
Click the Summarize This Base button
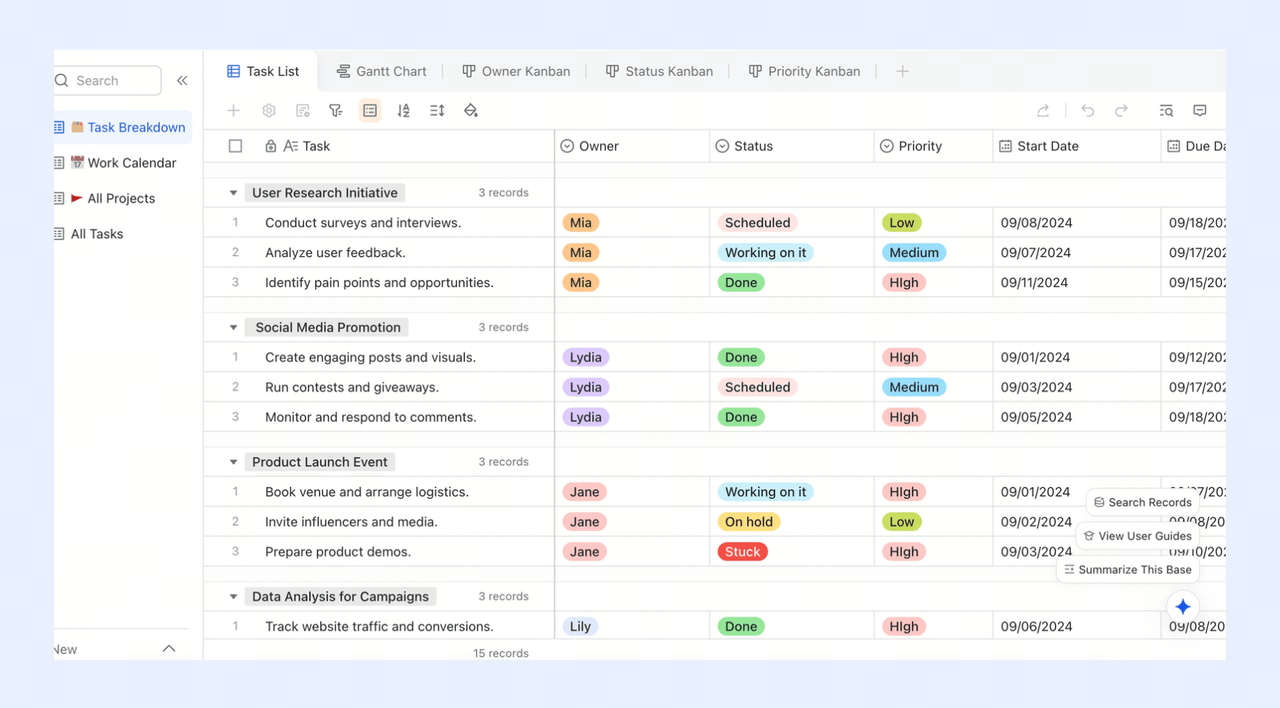(1127, 570)
